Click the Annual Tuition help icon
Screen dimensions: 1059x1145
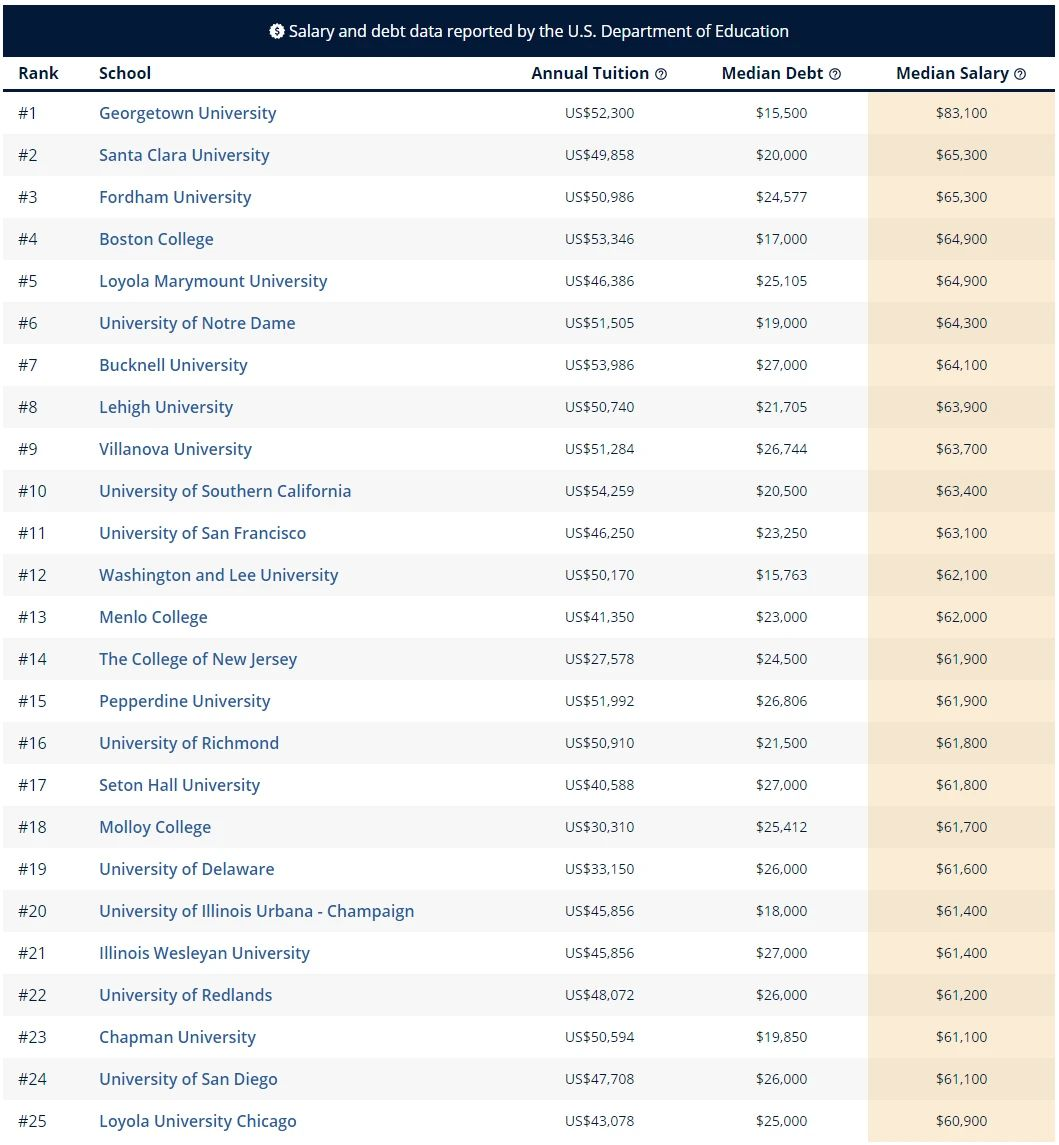pyautogui.click(x=661, y=74)
